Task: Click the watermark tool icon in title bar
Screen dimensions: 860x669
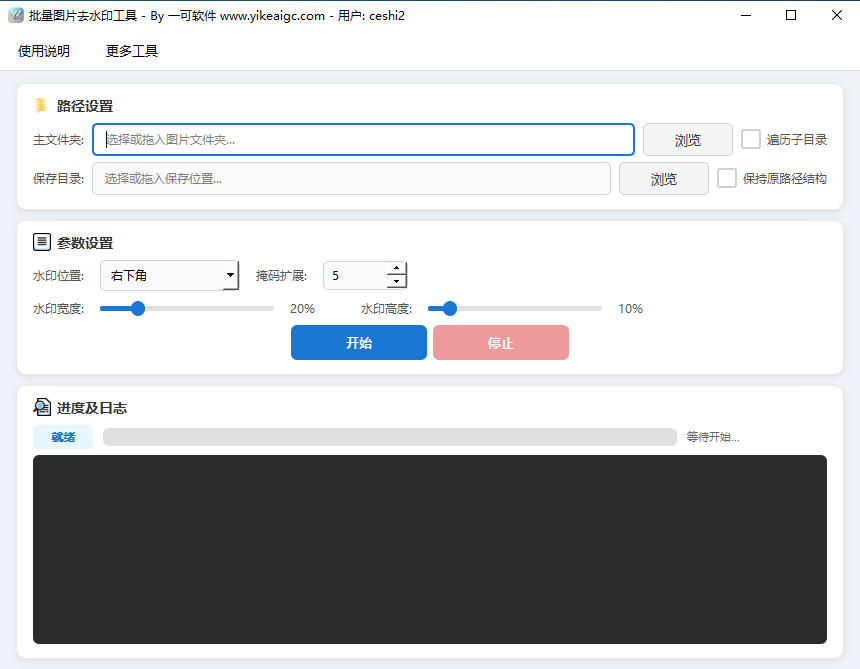Action: pyautogui.click(x=16, y=15)
